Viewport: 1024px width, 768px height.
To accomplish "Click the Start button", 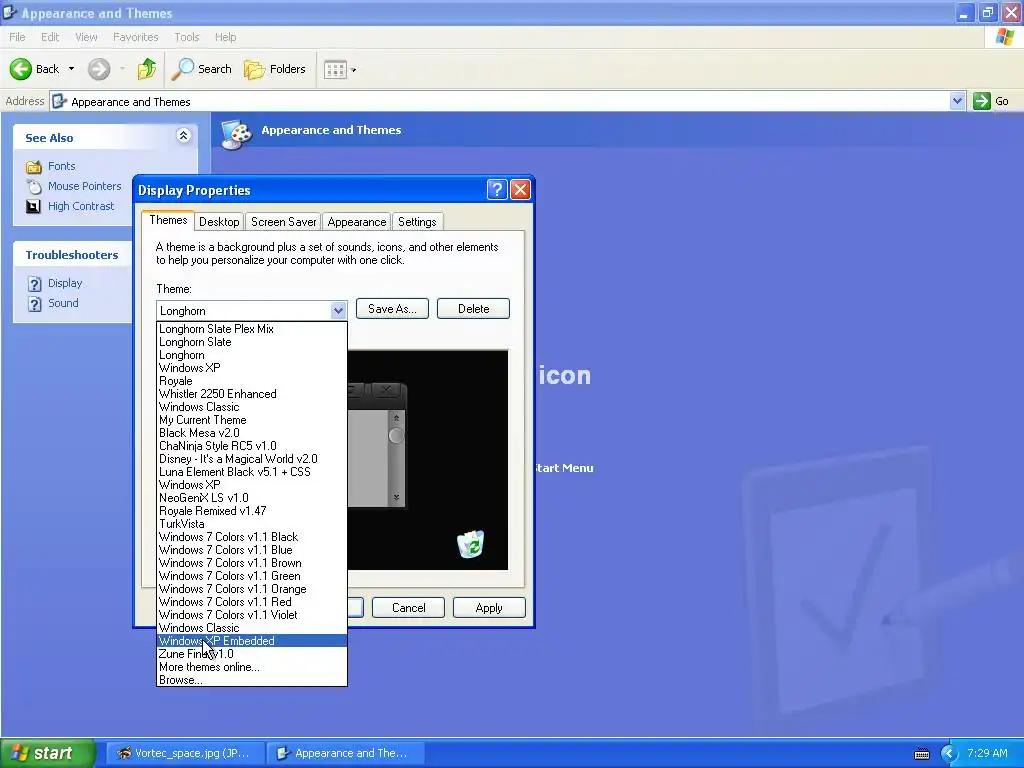I will [47, 753].
